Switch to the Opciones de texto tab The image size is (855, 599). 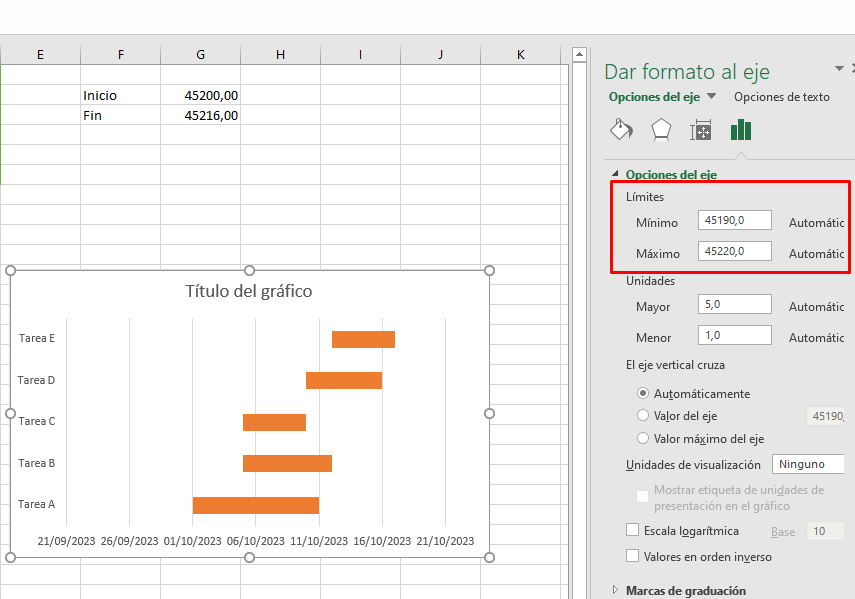(x=781, y=97)
